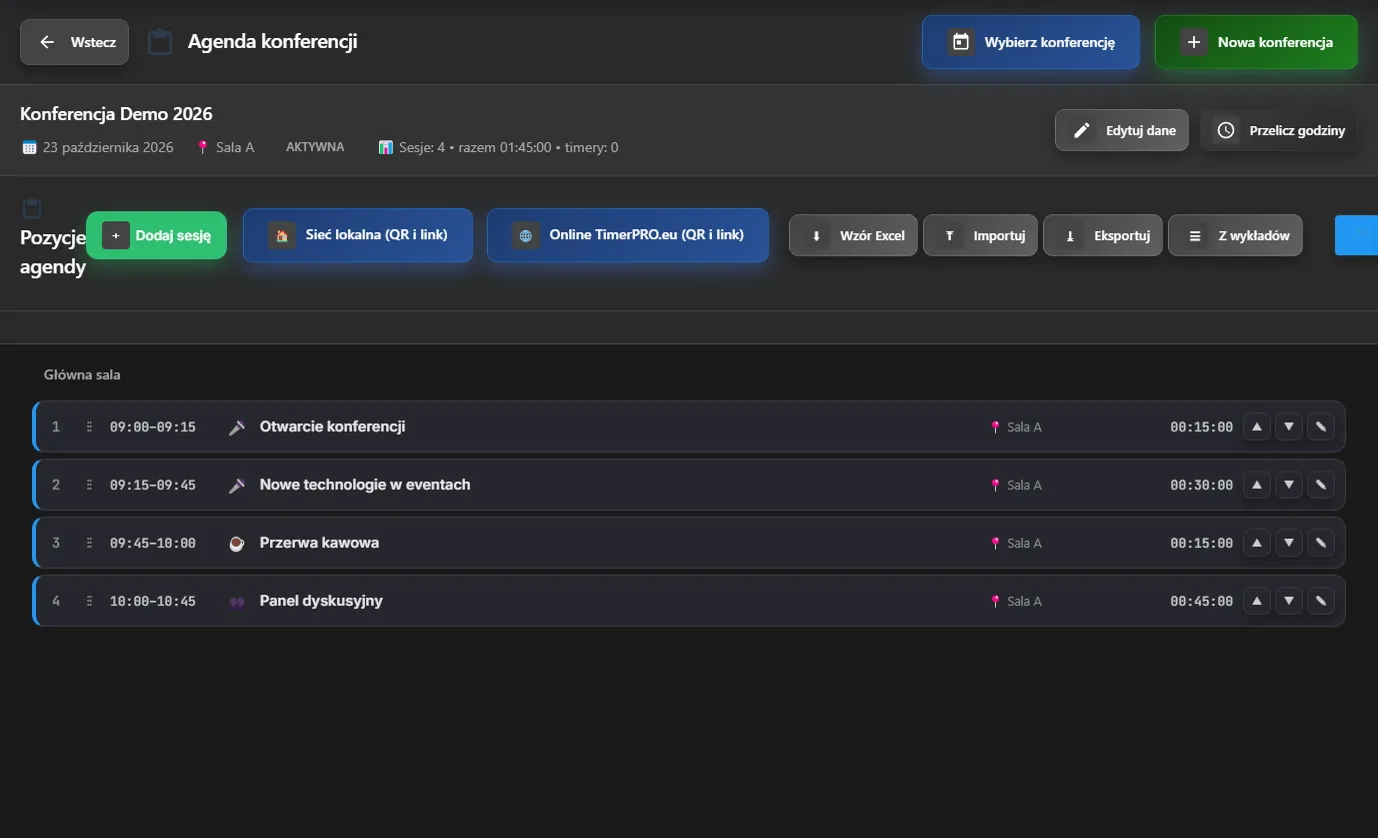Click the date 23 października 2026

click(x=108, y=147)
